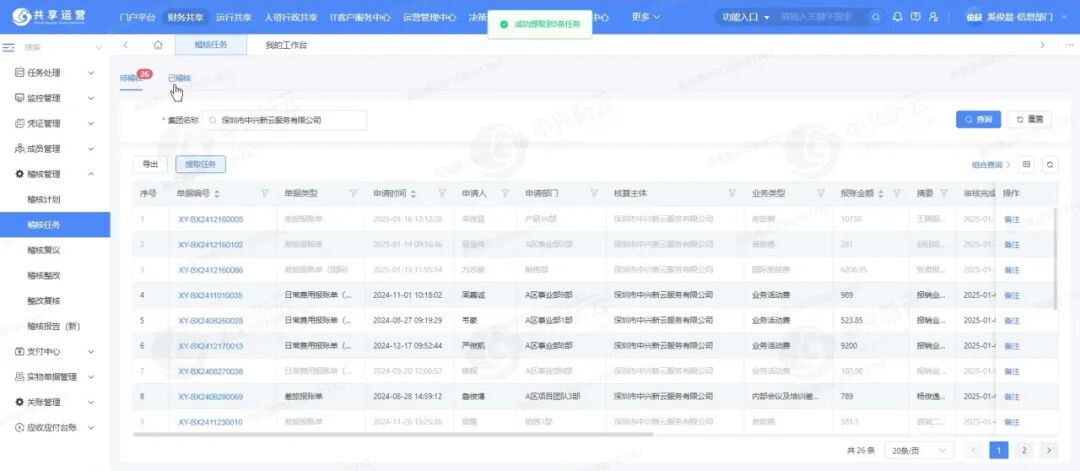Open document link XY-BX2411010035
The height and width of the screenshot is (471, 1080).
pyautogui.click(x=210, y=295)
